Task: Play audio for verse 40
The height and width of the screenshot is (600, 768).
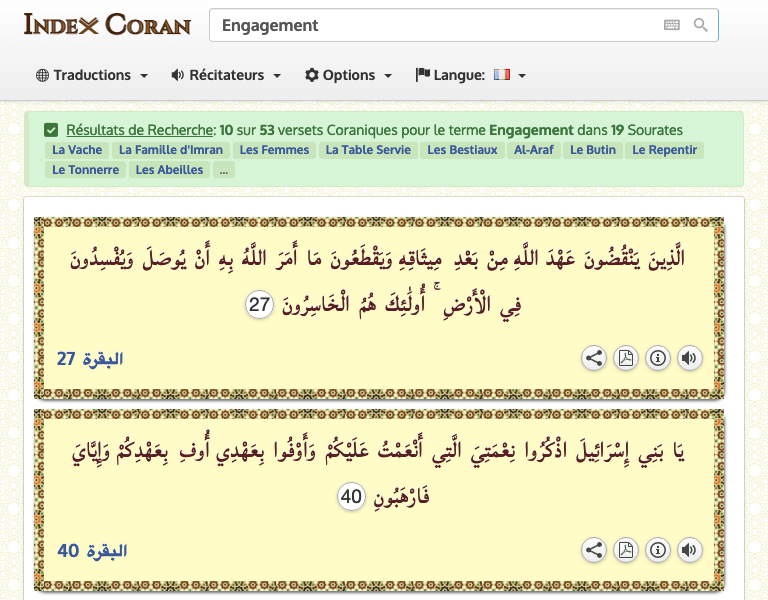Action: coord(689,549)
